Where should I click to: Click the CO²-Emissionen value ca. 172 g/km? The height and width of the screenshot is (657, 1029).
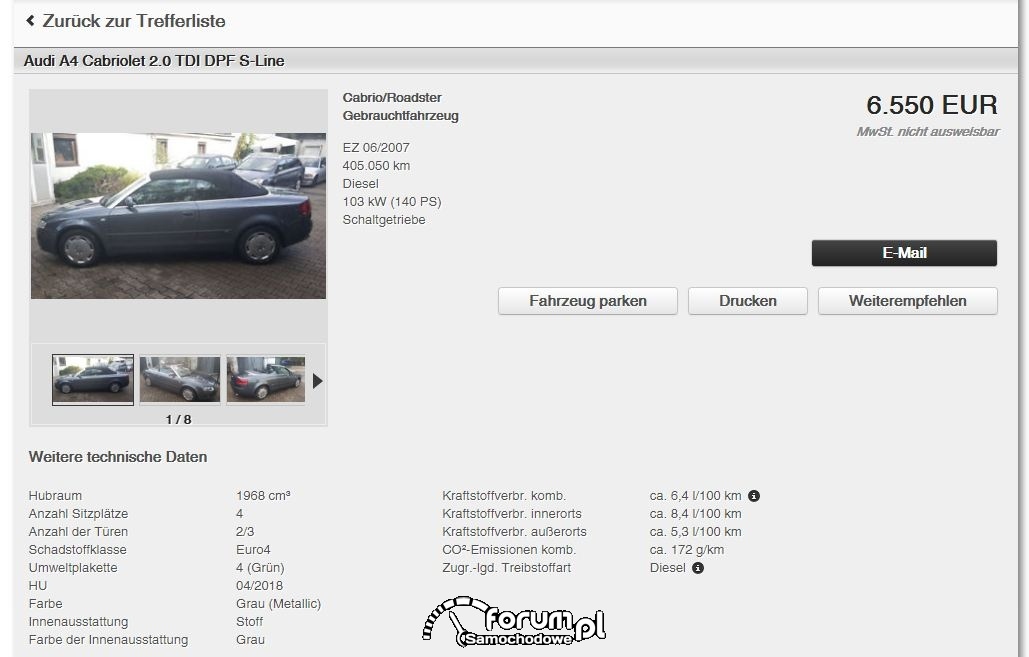click(x=687, y=550)
